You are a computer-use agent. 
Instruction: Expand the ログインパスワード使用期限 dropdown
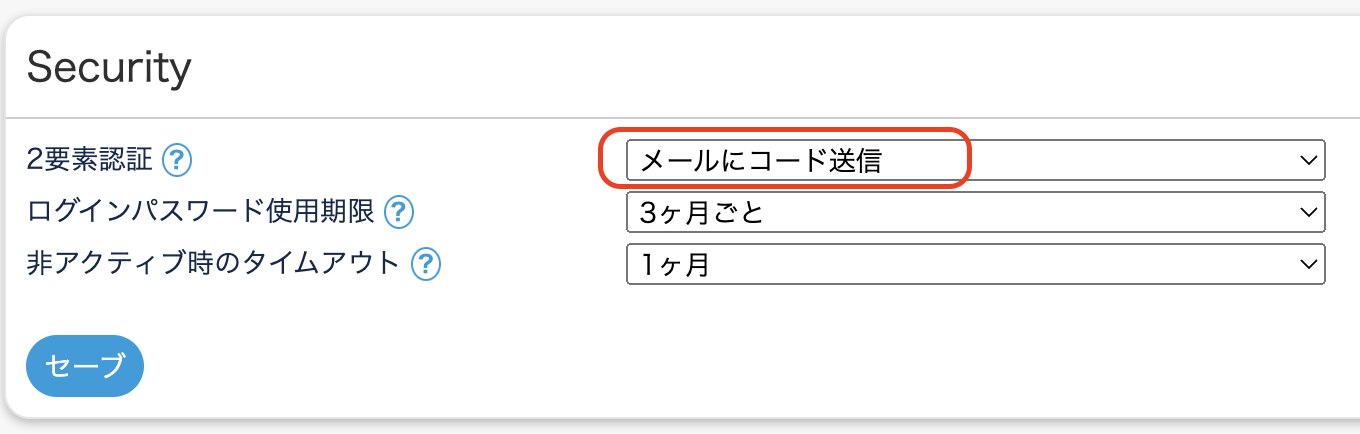click(975, 212)
